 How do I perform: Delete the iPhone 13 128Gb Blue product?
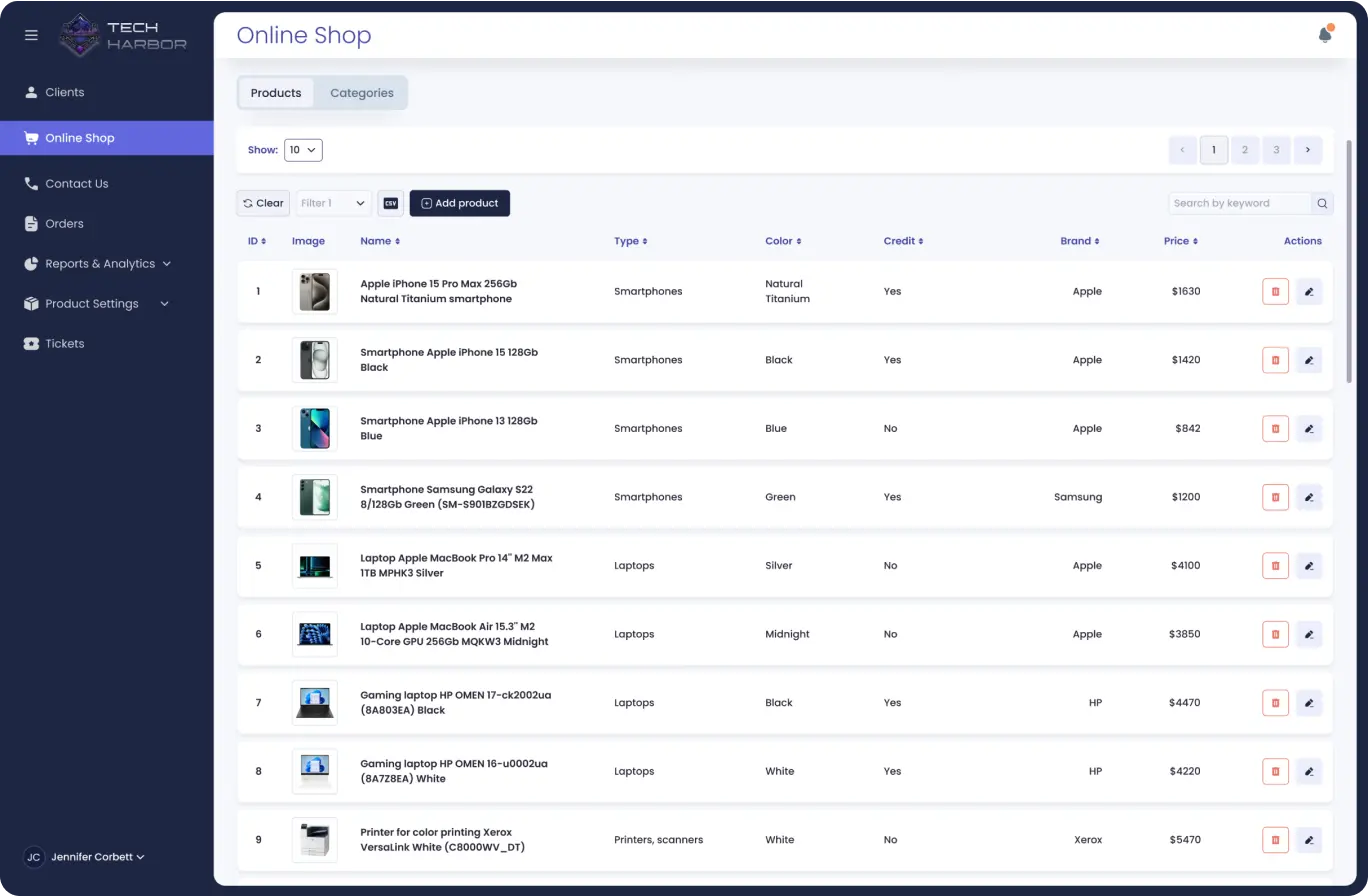click(x=1275, y=429)
